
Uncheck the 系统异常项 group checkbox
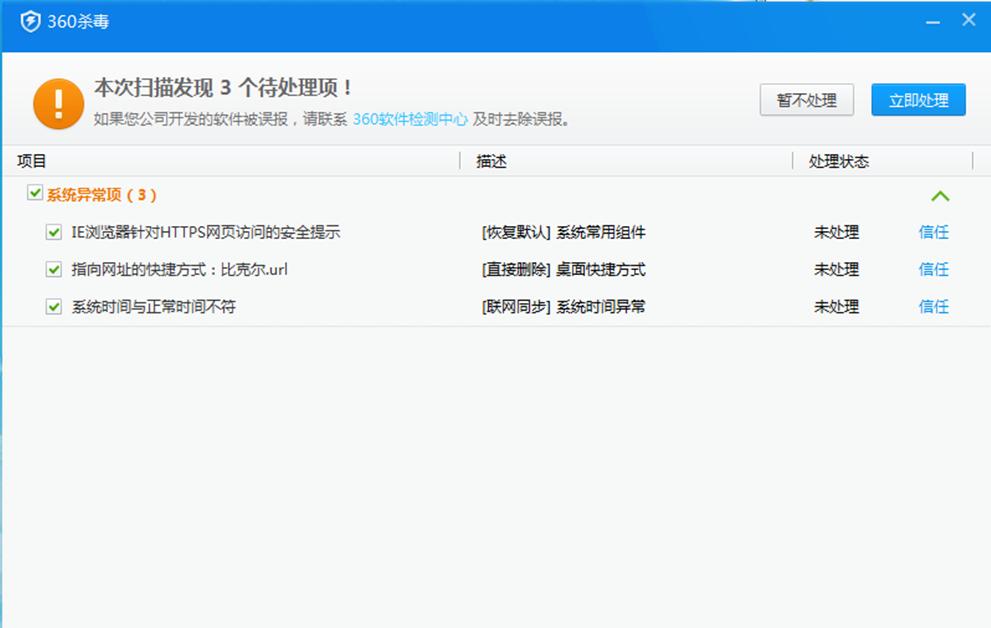point(34,195)
